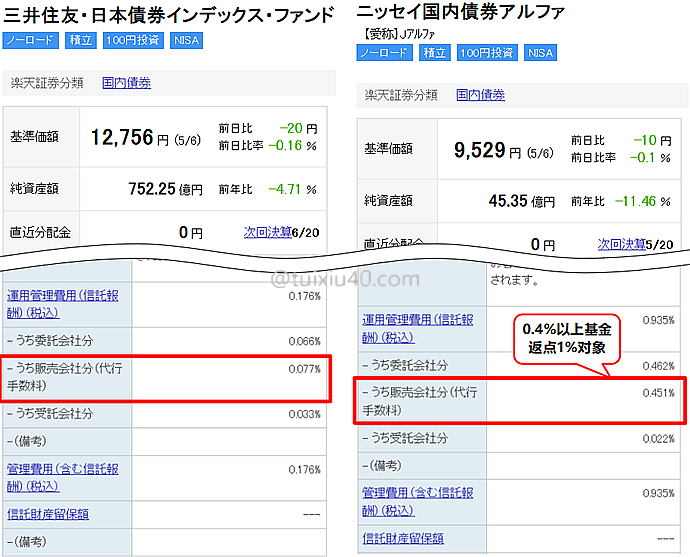This screenshot has height=557, width=690.
Task: Select the 45.35 億円 net assets value
Action: (x=521, y=202)
